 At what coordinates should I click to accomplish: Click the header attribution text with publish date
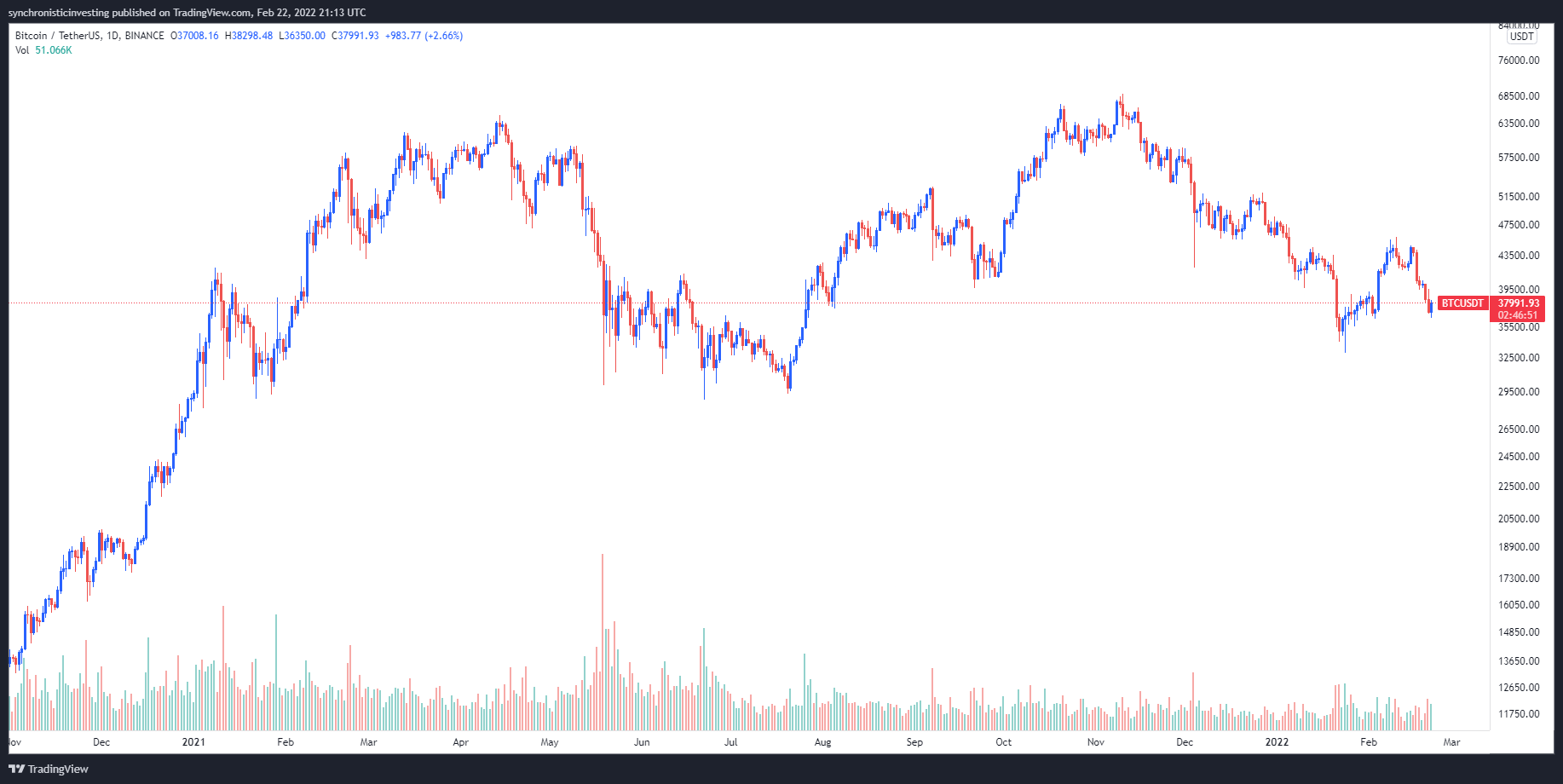tap(187, 12)
